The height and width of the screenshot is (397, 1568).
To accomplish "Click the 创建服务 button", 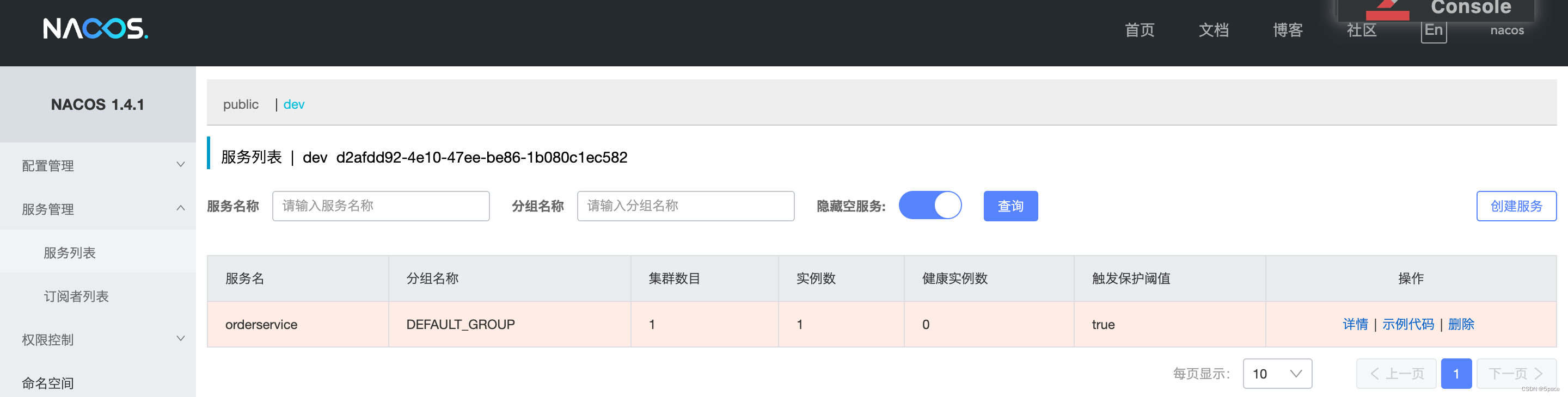I will [1516, 206].
